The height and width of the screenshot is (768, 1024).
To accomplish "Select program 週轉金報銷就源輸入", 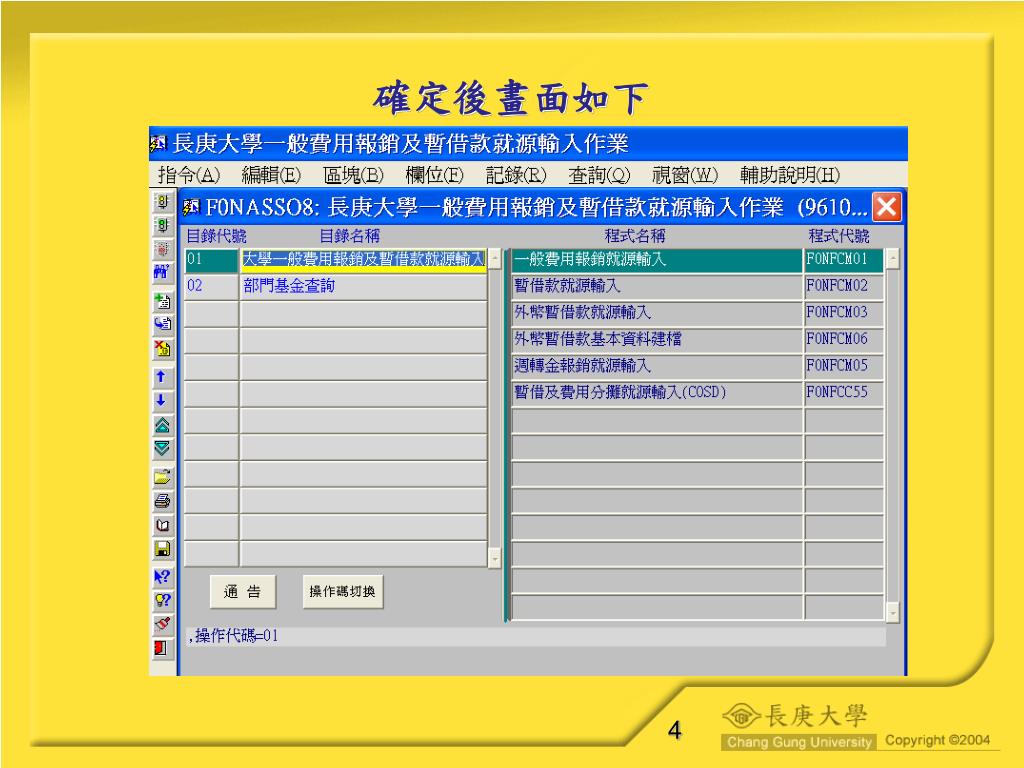I will click(x=656, y=366).
